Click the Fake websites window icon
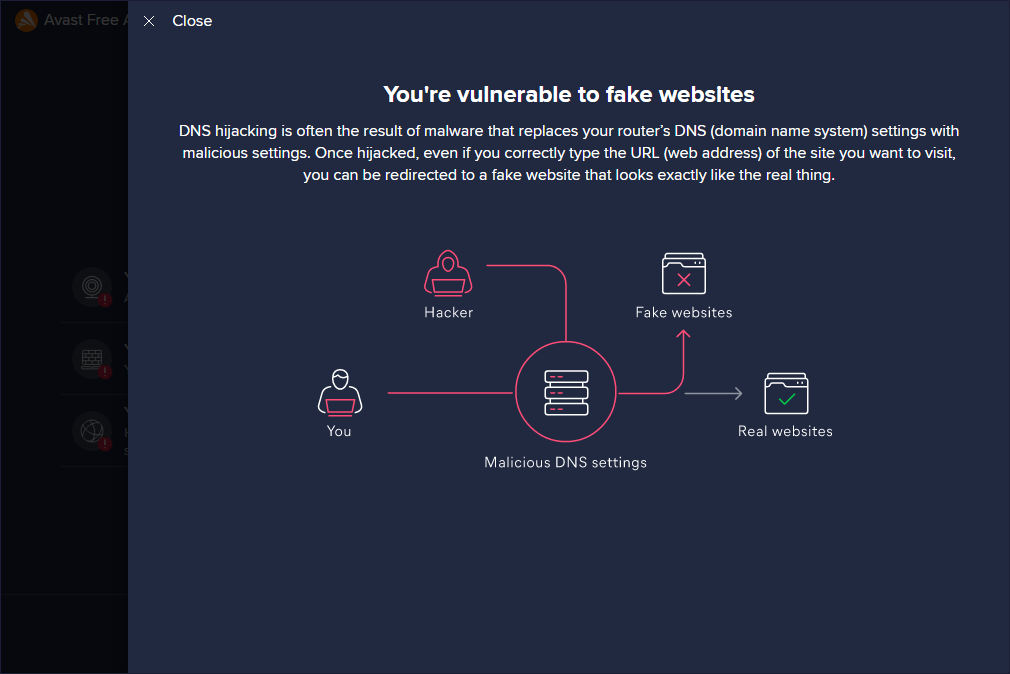1010x674 pixels. pos(683,273)
